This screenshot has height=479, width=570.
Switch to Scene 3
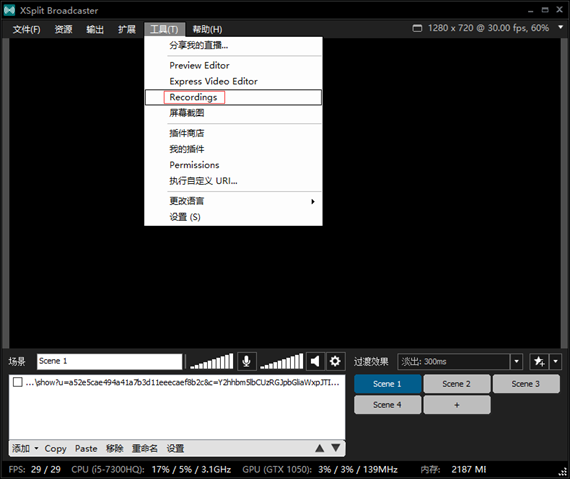click(526, 384)
